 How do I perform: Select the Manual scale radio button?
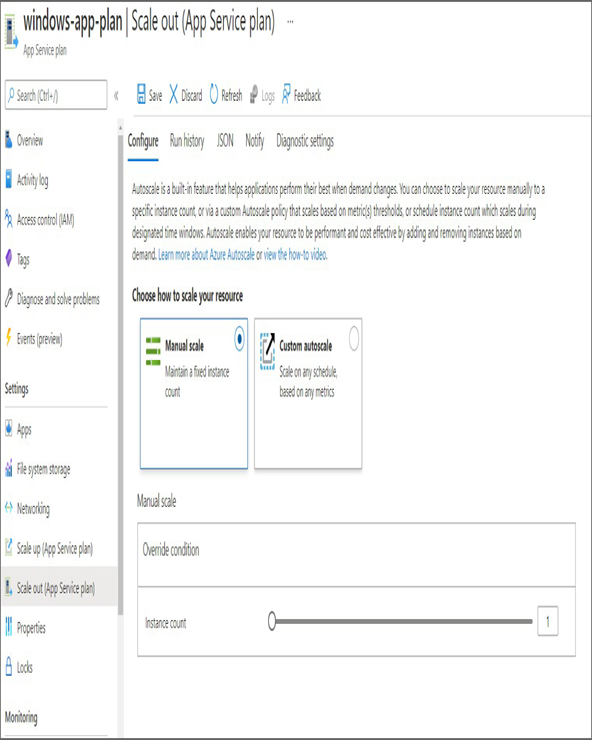pyautogui.click(x=239, y=338)
